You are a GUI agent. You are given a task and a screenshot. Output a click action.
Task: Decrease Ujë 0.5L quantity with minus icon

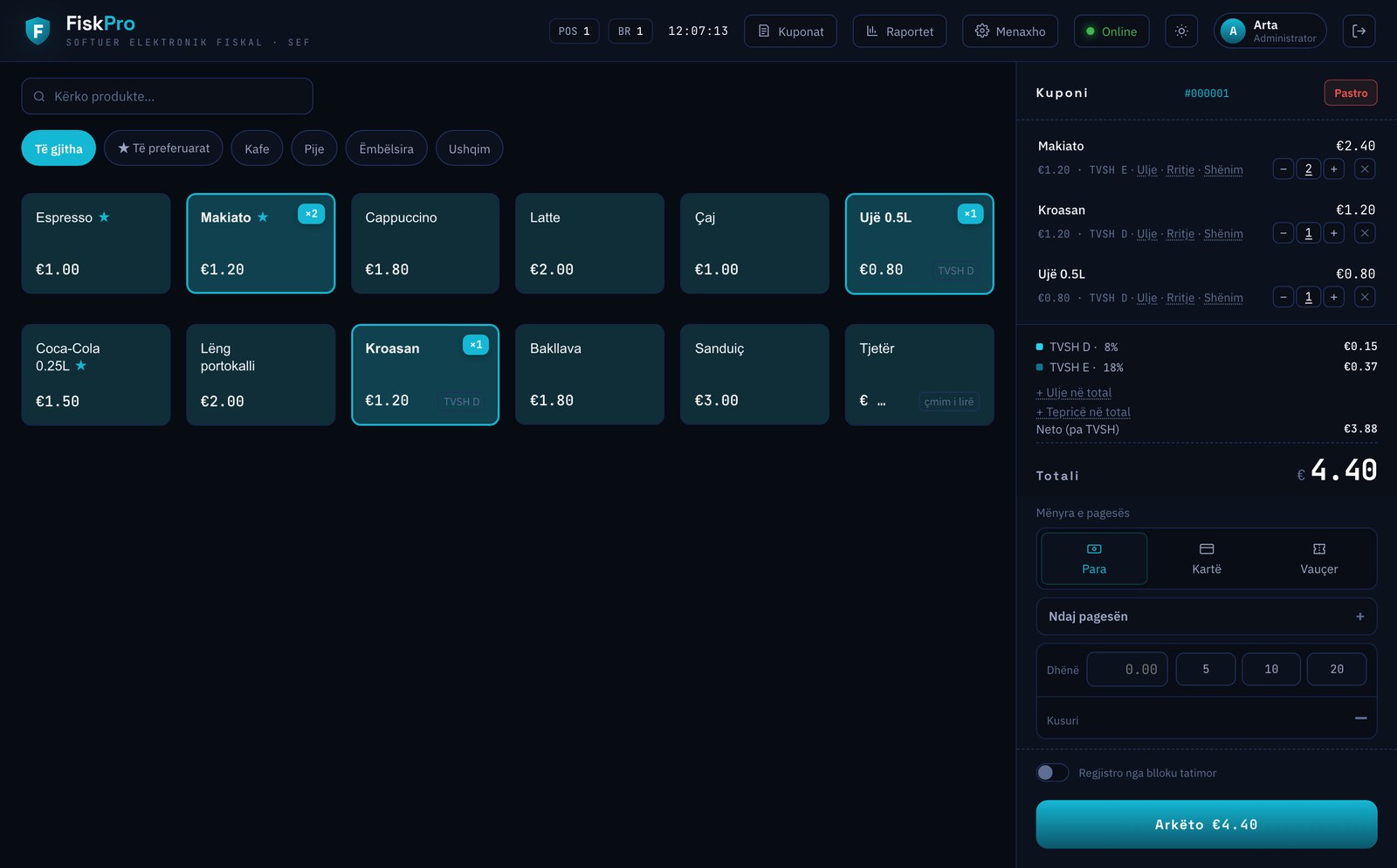(1283, 298)
